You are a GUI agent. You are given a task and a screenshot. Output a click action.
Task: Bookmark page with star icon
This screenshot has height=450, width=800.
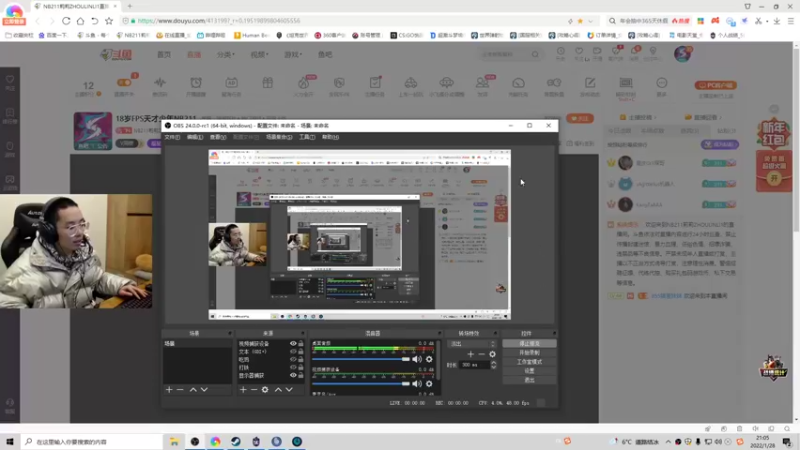point(109,21)
